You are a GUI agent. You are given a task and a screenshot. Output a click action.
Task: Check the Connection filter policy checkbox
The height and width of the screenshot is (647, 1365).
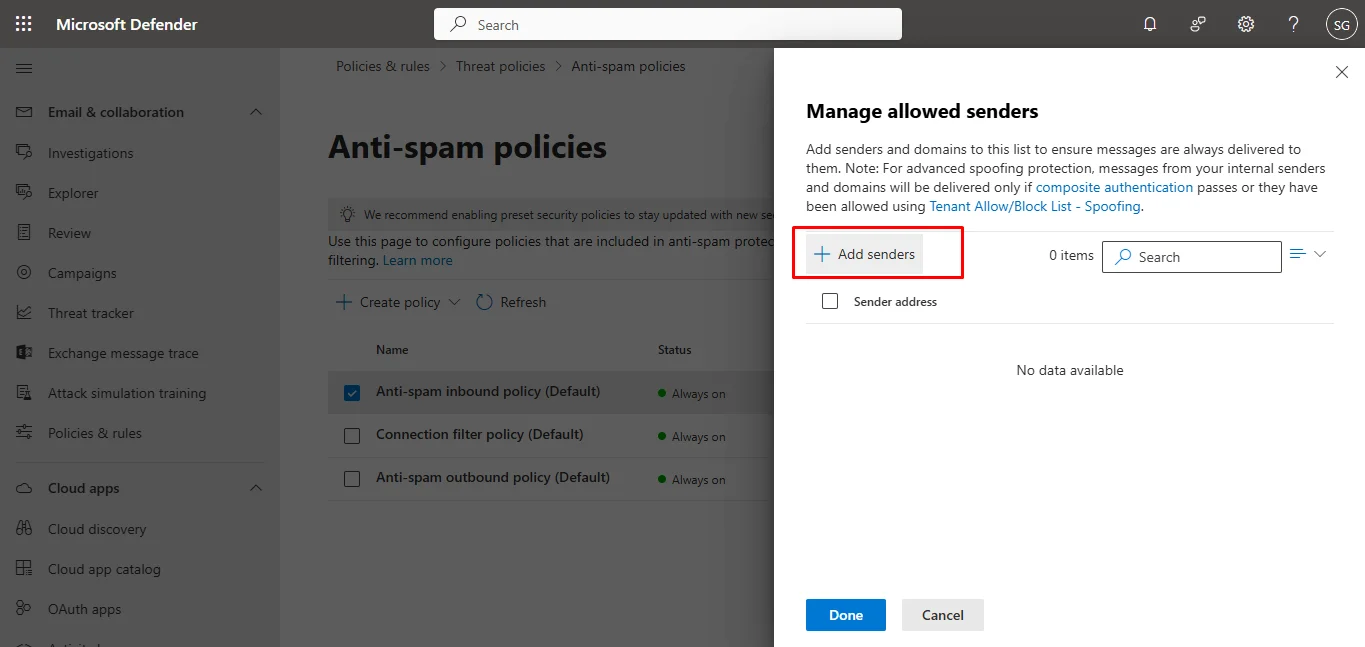click(x=352, y=436)
